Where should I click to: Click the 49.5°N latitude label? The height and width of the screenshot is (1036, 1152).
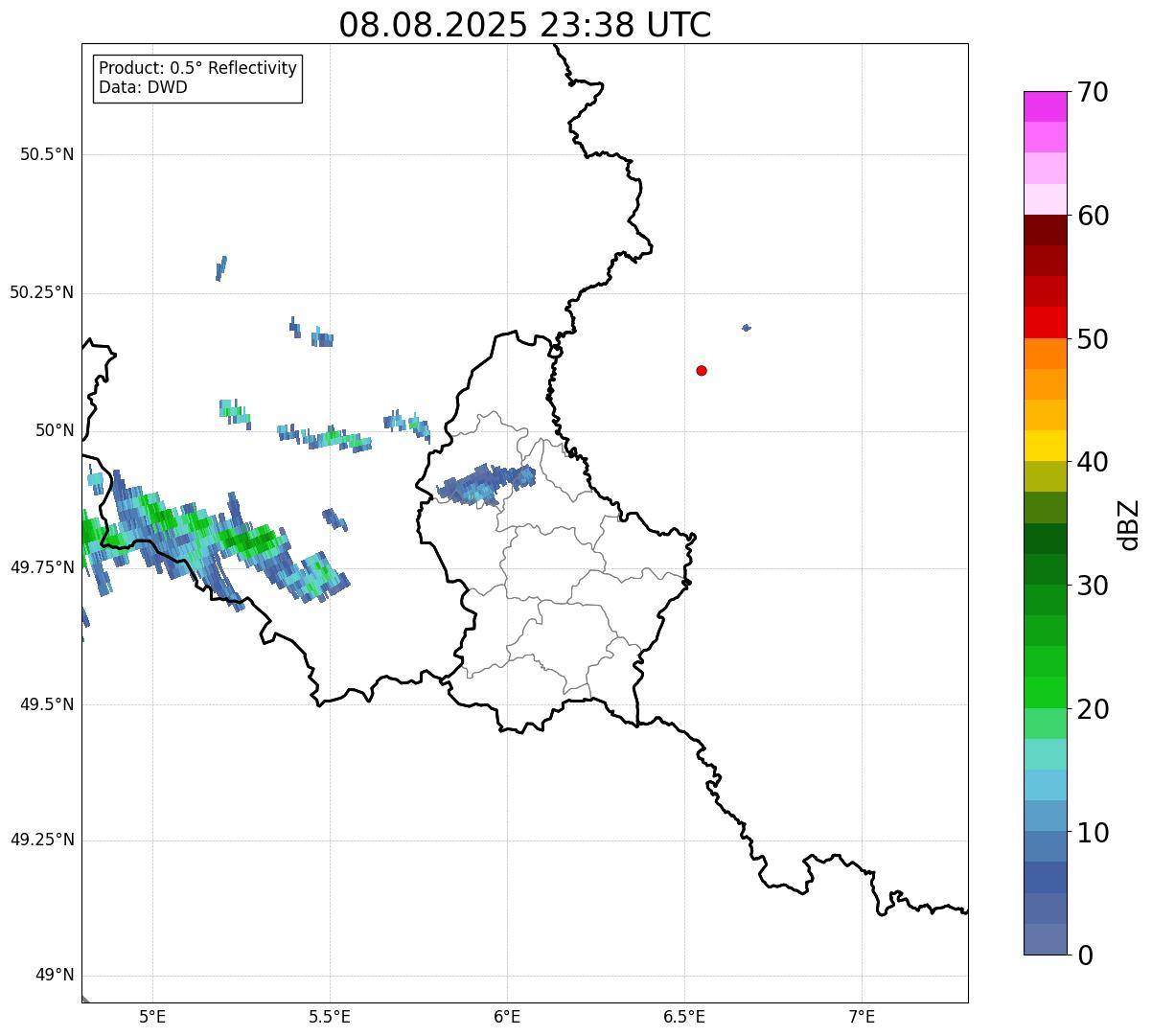(47, 704)
